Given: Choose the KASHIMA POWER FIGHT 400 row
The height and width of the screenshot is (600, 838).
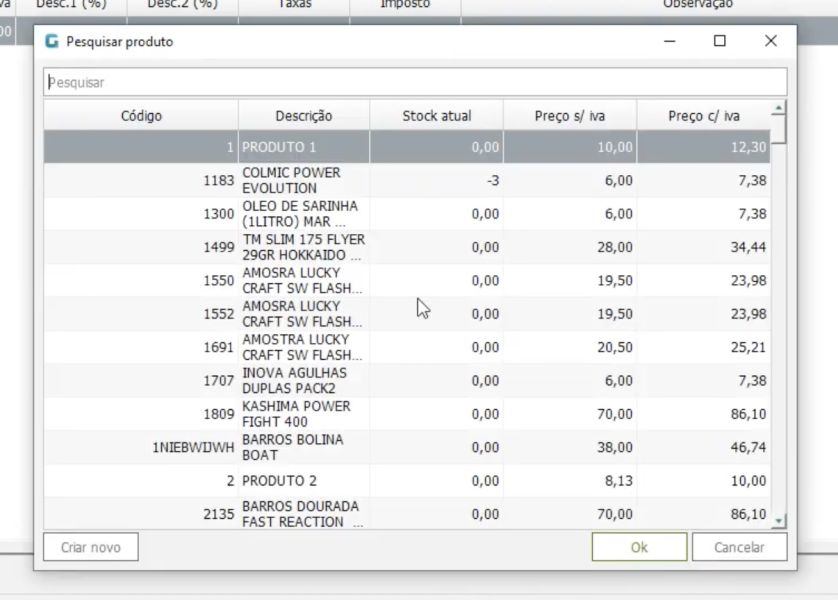Looking at the screenshot, I should 304,414.
